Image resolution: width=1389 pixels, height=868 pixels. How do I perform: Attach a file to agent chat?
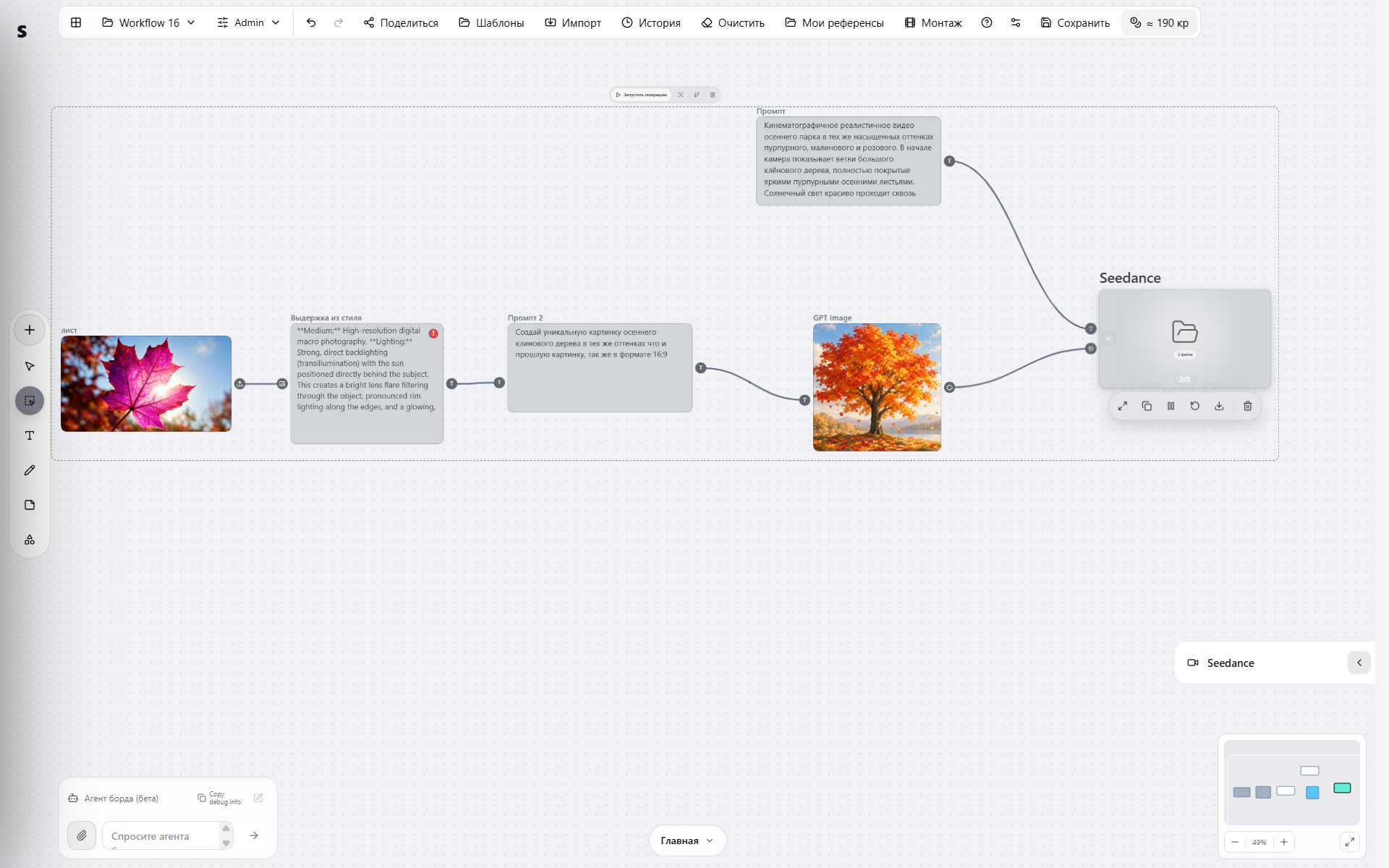click(82, 835)
